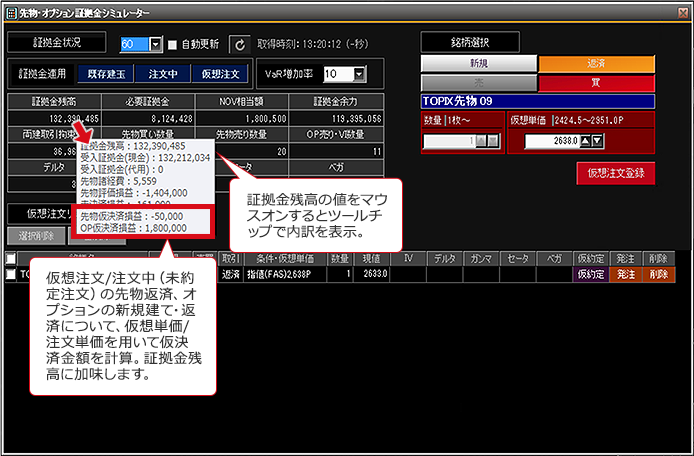This screenshot has height=456, width=694.
Task: Toggle the 既存建玉 margin filter
Action: point(106,74)
